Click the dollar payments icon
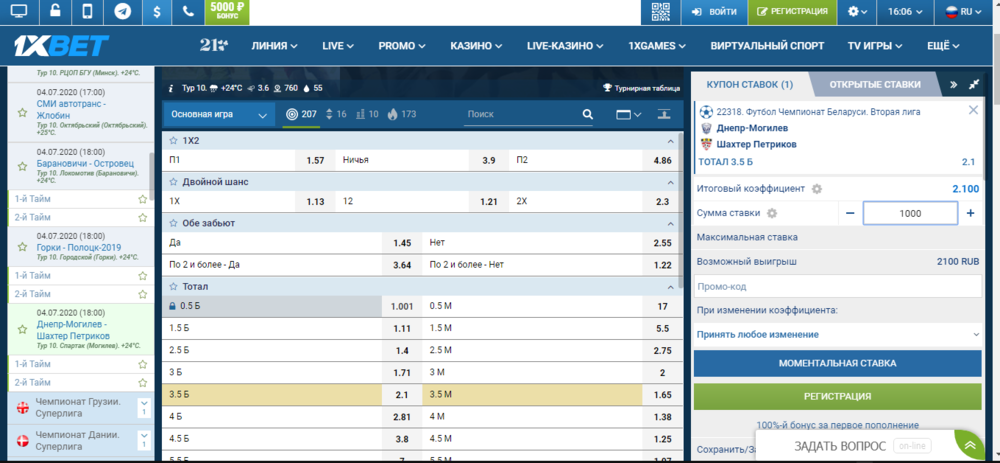Screen dimensions: 1000x463 157,11
